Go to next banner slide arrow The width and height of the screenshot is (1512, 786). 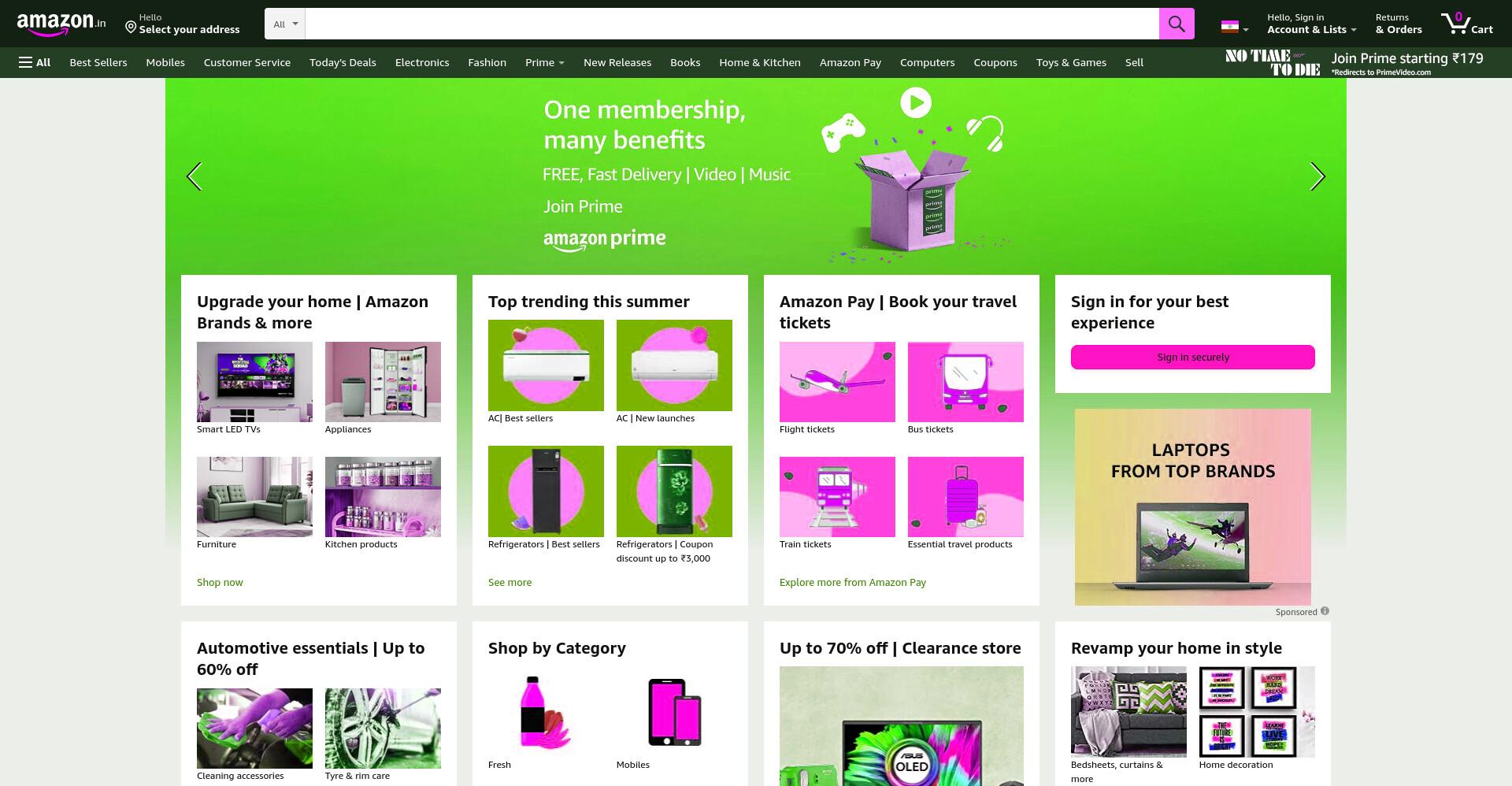[x=1317, y=176]
